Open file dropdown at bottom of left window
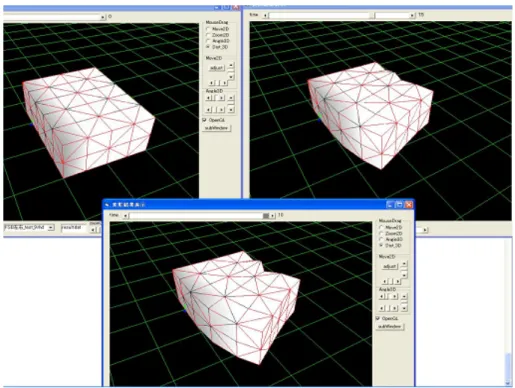 coord(51,227)
